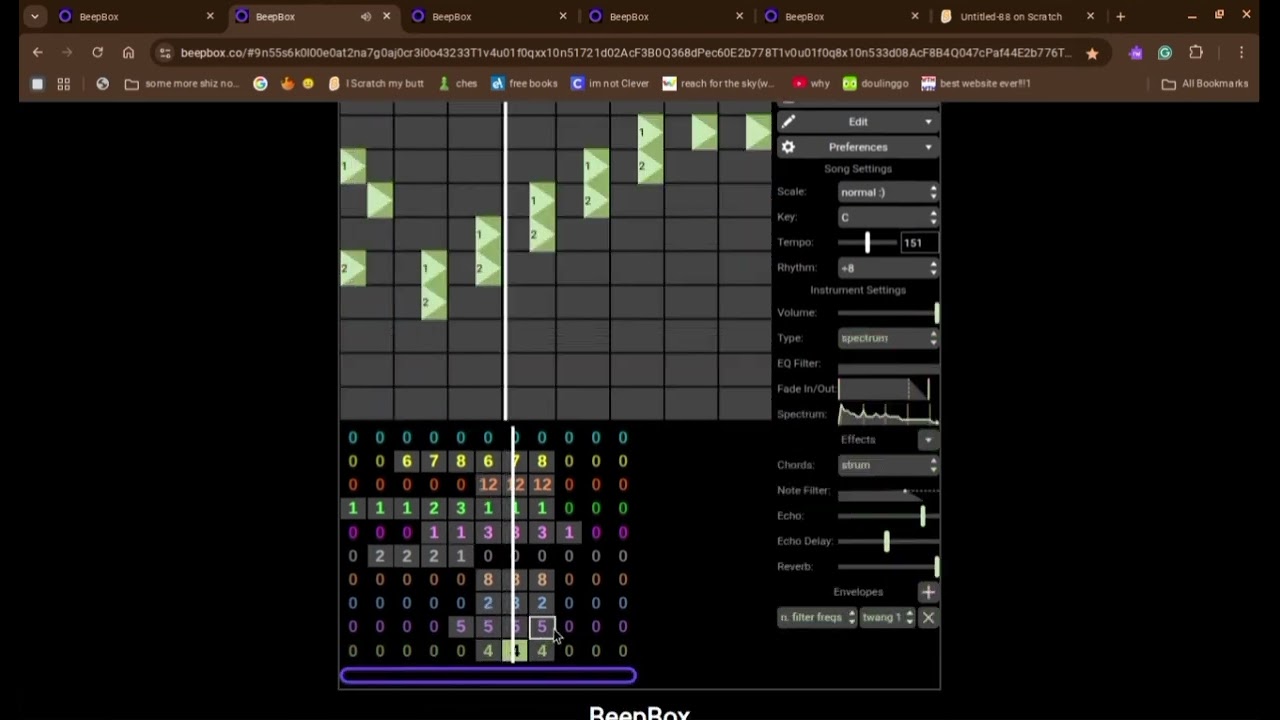Open the best website ever!!!1 bookmark
Screen dimensions: 1280x720
click(x=976, y=84)
